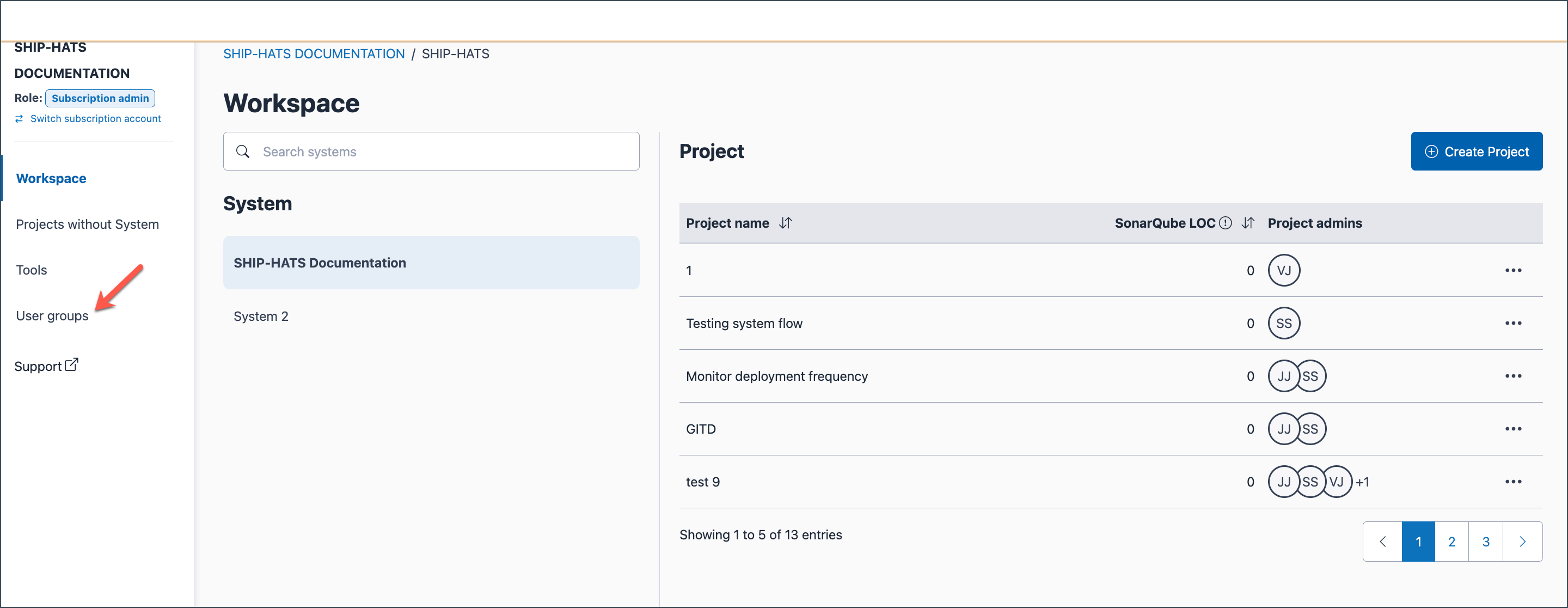
Task: Go to next page arrow
Action: pyautogui.click(x=1522, y=542)
